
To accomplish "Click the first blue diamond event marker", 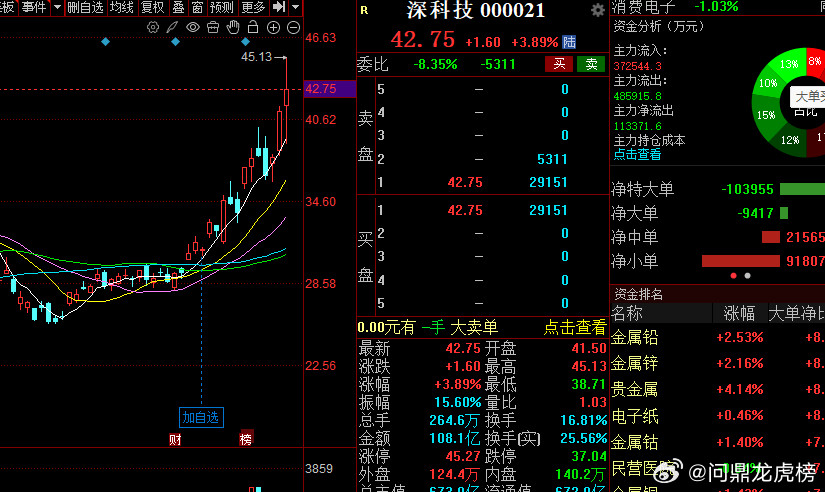I will tap(105, 42).
